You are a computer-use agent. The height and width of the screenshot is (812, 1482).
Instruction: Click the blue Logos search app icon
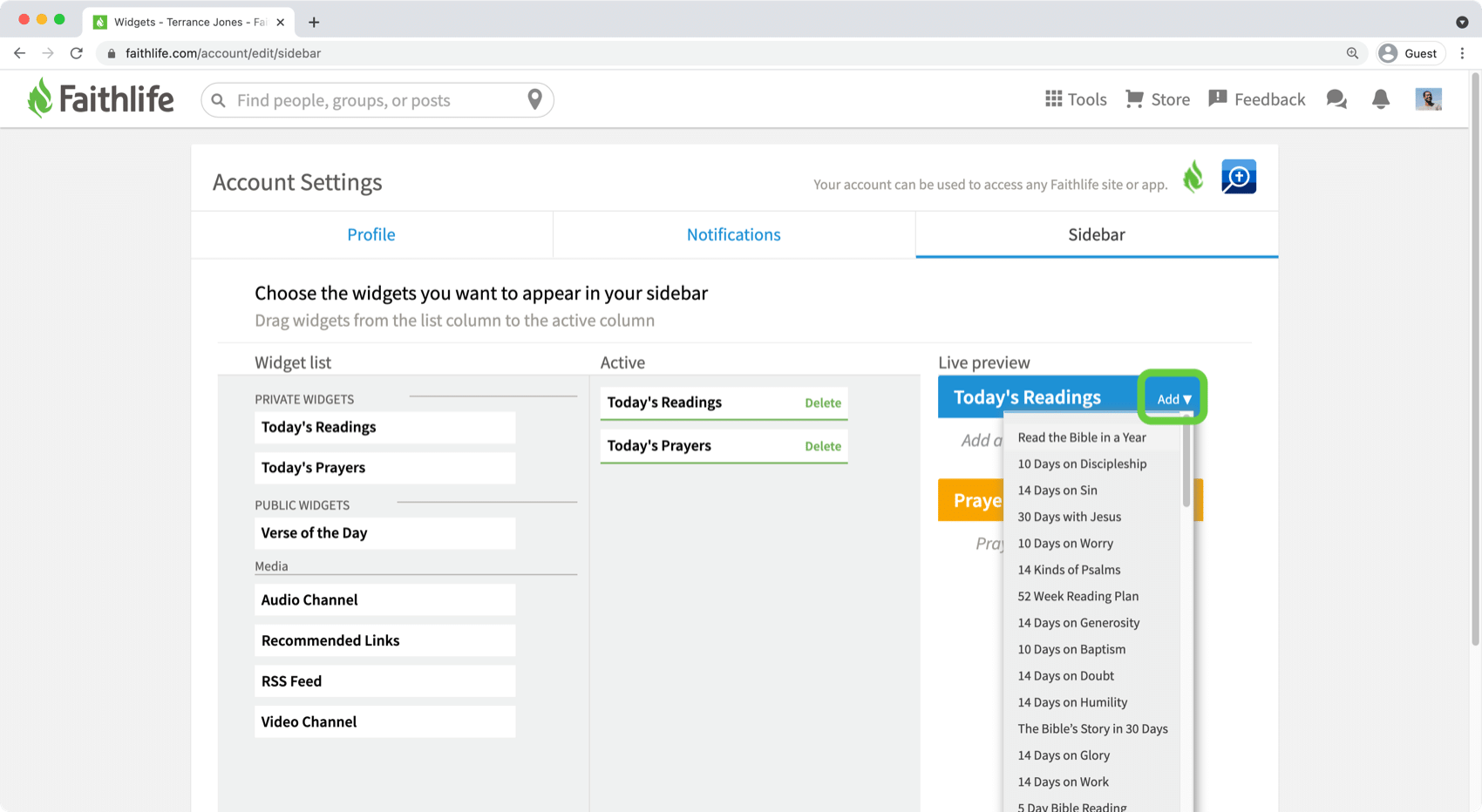(x=1239, y=177)
